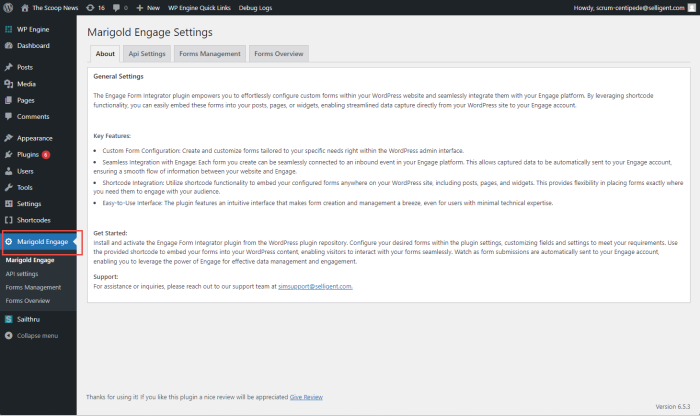This screenshot has width=700, height=416.
Task: Click the Sailthru sidebar icon
Action: click(x=8, y=318)
